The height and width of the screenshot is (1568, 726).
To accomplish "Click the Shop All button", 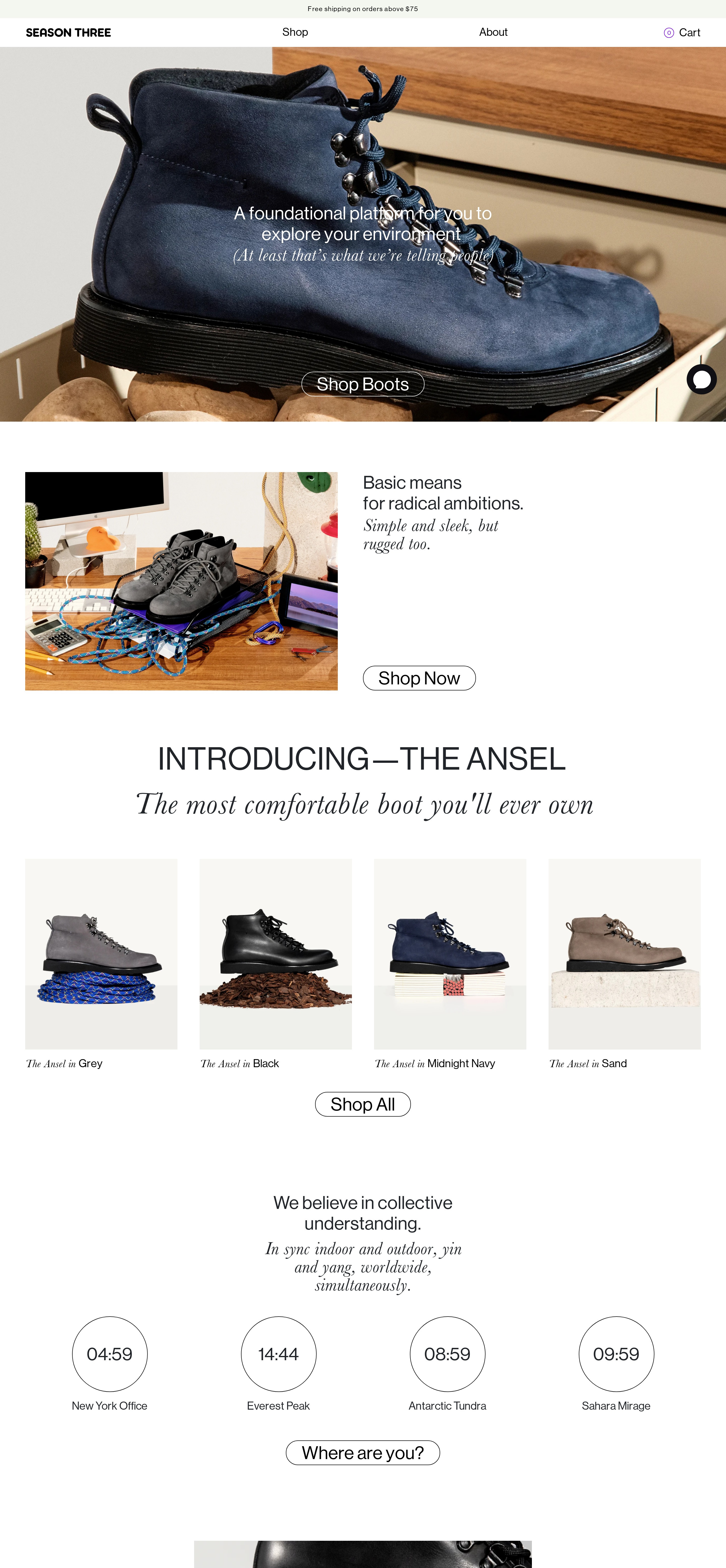I will point(363,1104).
